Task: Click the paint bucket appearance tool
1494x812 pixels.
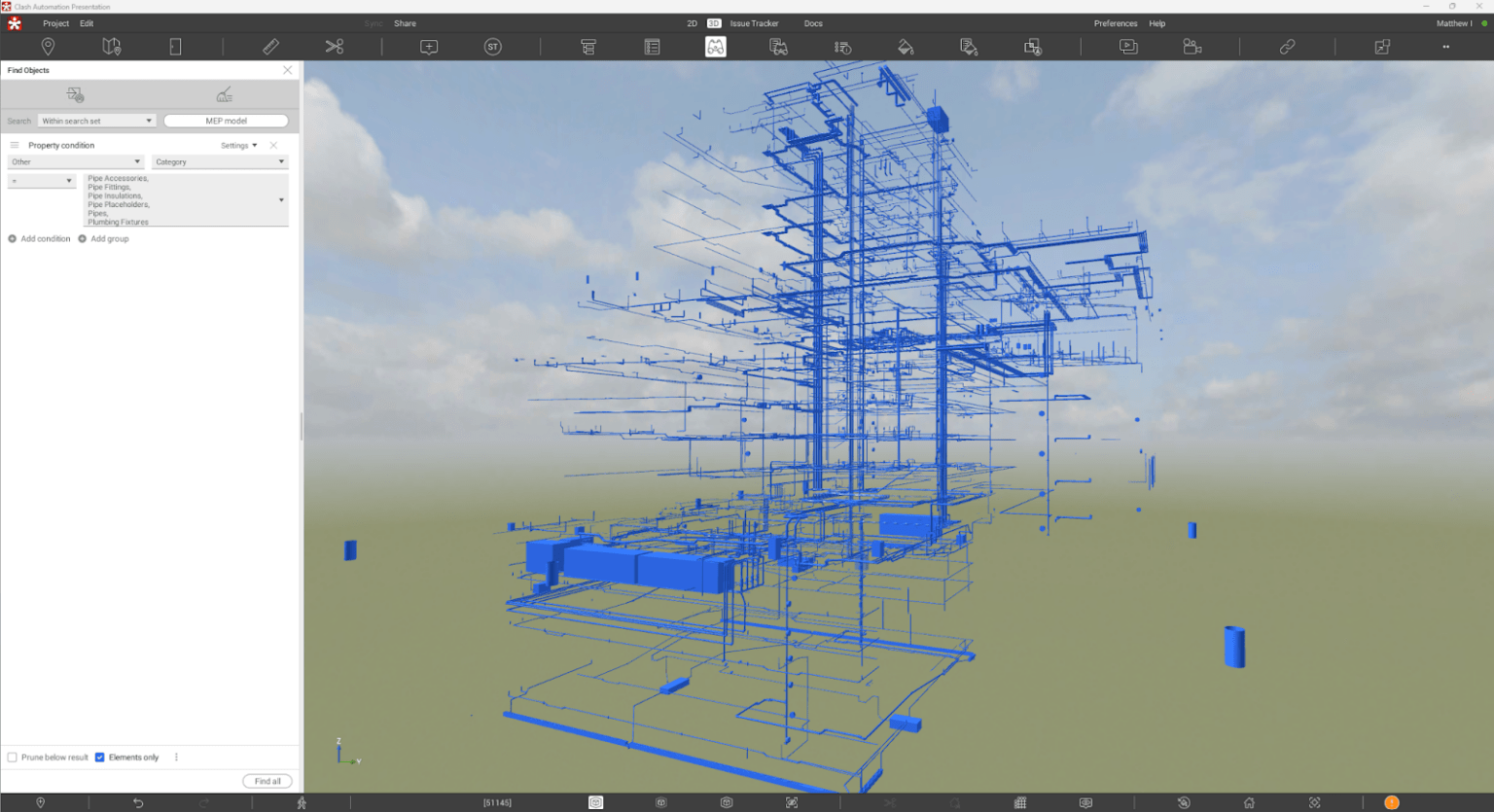Action: click(905, 46)
